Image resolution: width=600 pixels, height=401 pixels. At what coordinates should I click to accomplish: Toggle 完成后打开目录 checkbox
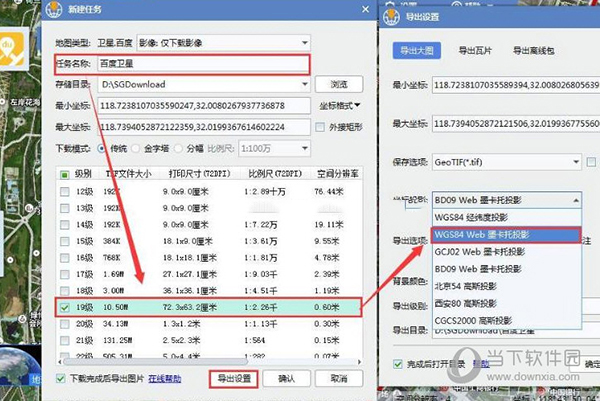point(398,364)
